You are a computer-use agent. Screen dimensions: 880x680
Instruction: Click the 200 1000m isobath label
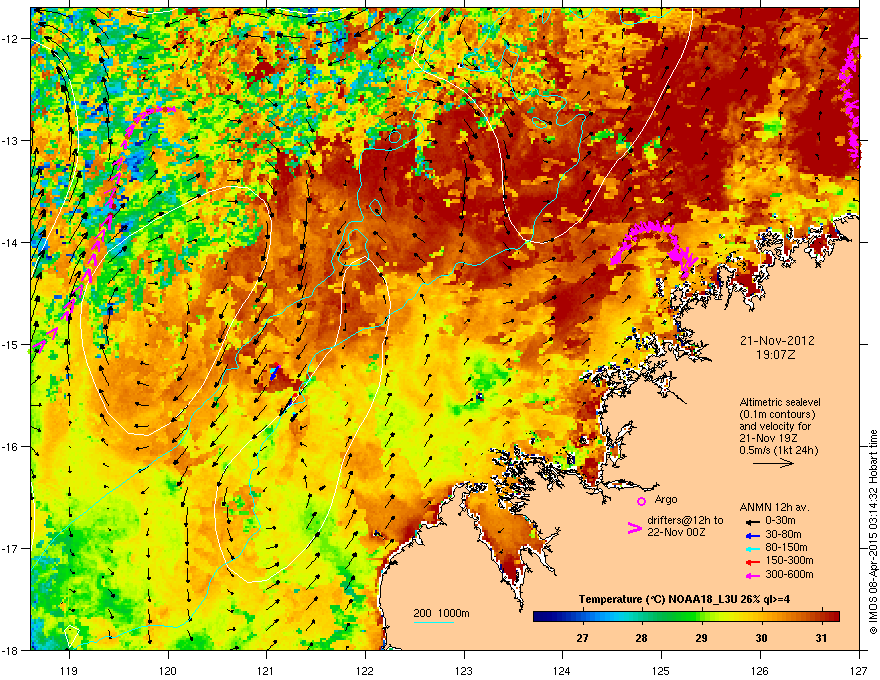point(441,613)
